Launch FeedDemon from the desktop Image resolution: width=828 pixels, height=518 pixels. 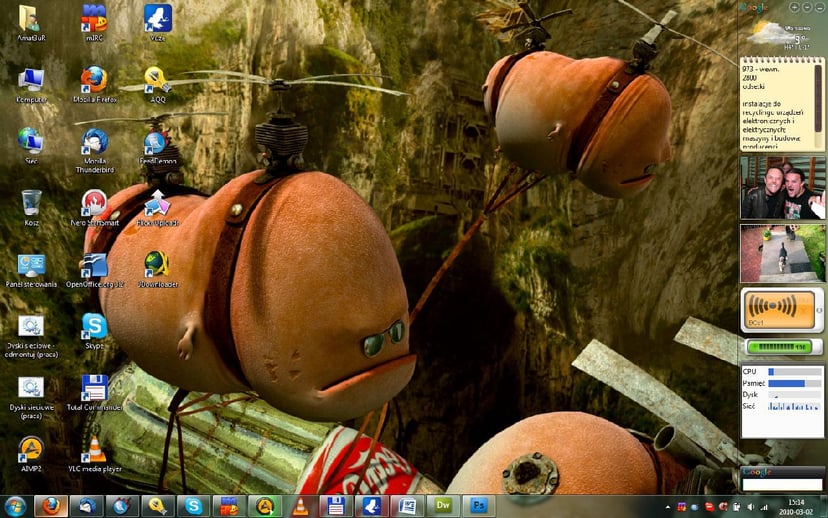coord(158,146)
